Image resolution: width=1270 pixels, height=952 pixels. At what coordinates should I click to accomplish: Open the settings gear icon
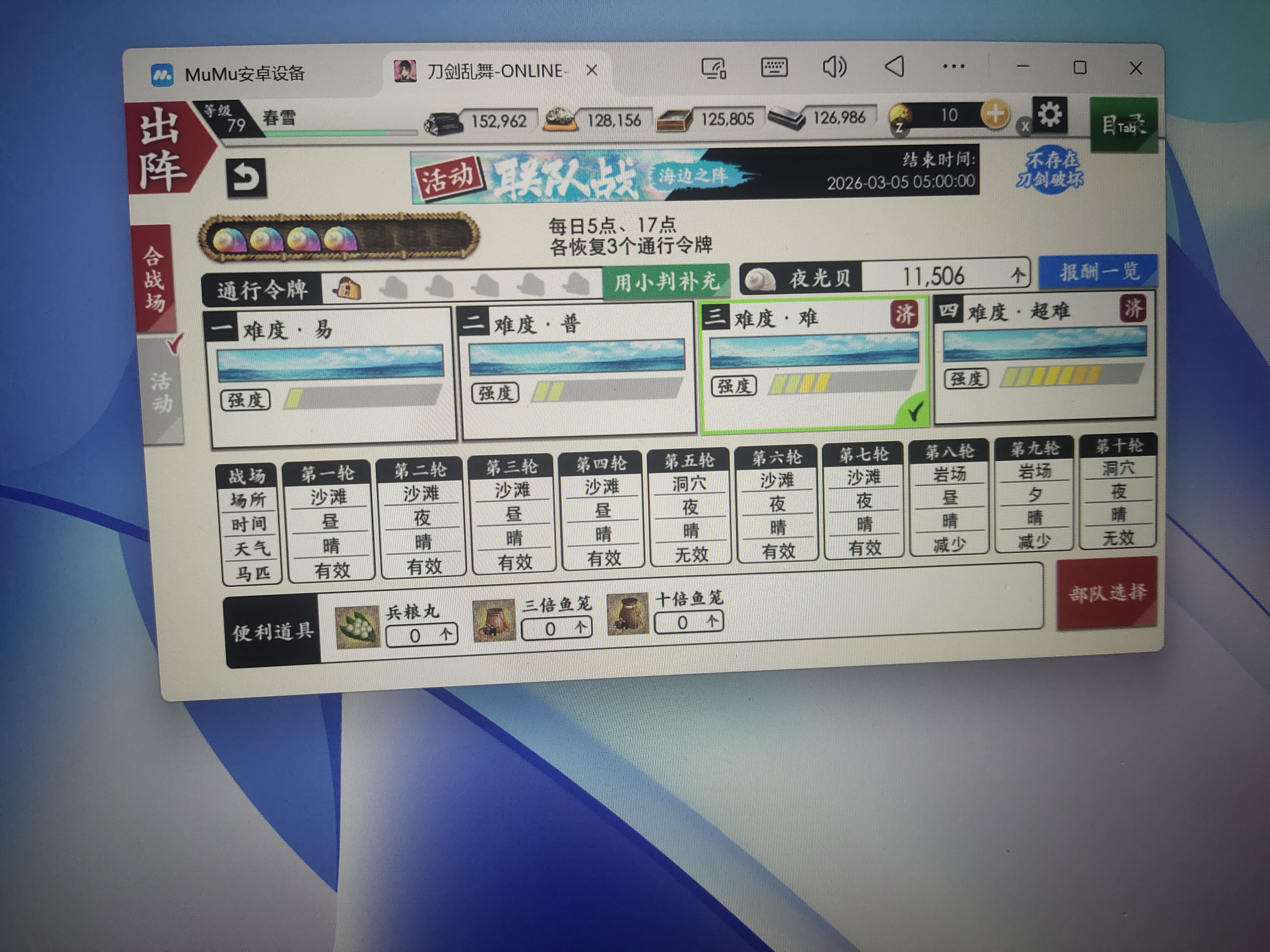[x=1050, y=115]
